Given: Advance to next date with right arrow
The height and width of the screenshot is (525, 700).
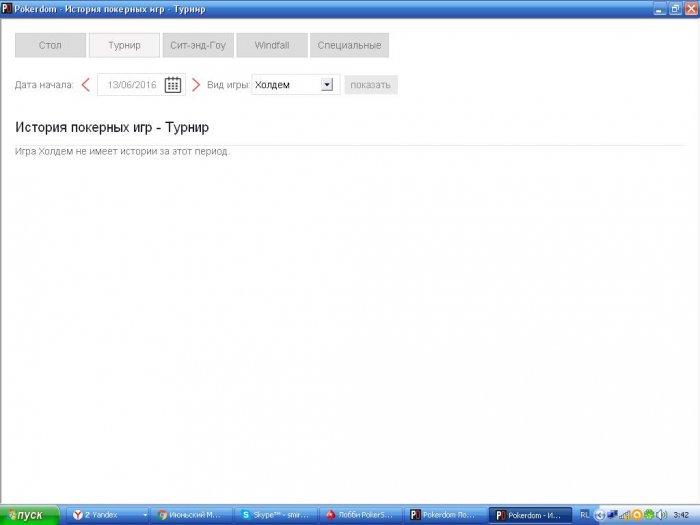Looking at the screenshot, I should (196, 84).
